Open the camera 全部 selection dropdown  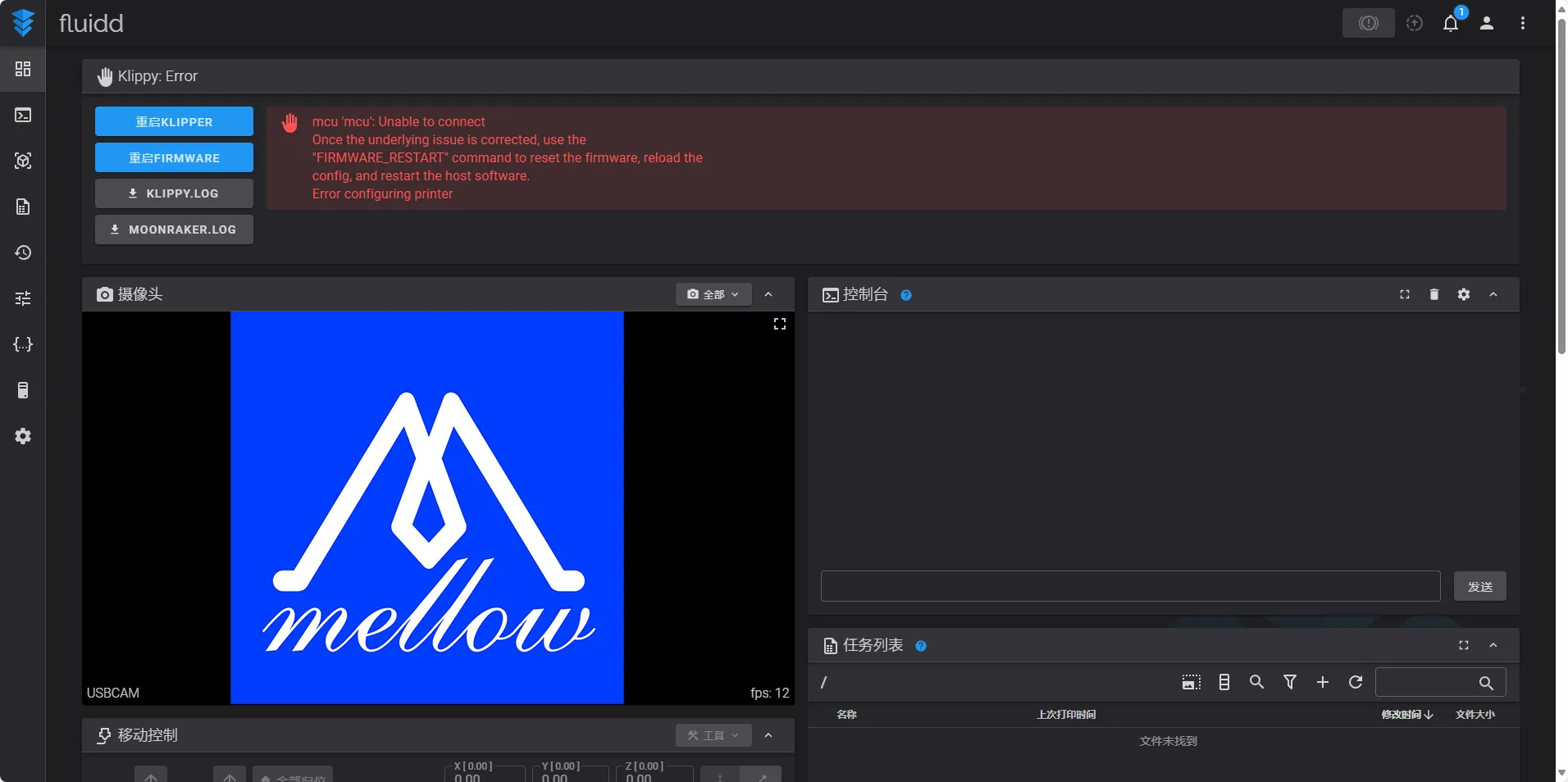coord(713,294)
